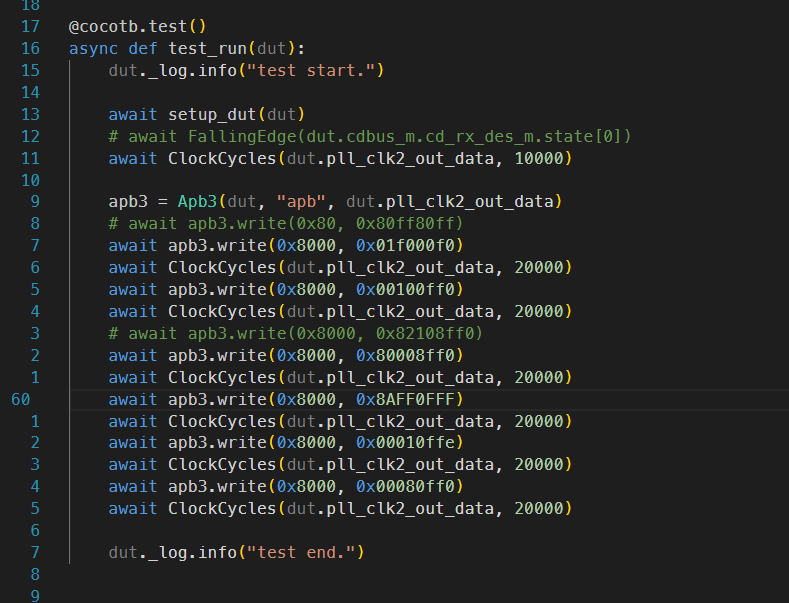
Task: Click line number 12 in gutter
Action: 30,136
